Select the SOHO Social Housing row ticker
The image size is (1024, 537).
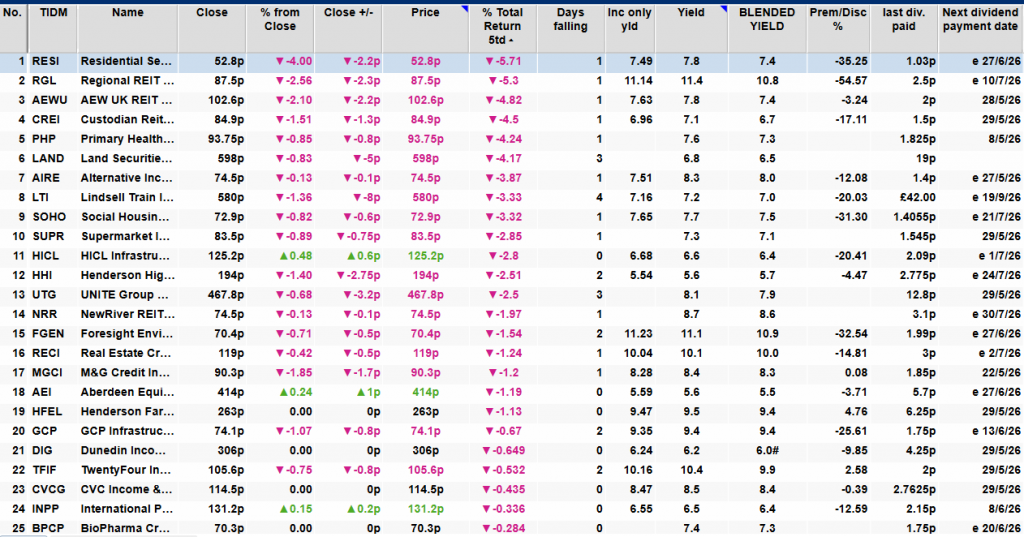click(49, 216)
